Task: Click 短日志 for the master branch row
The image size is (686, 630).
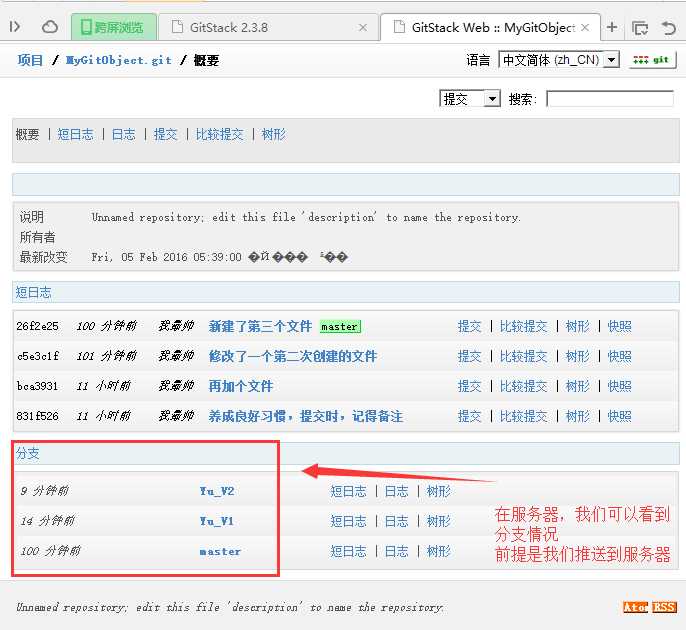Action: (348, 551)
